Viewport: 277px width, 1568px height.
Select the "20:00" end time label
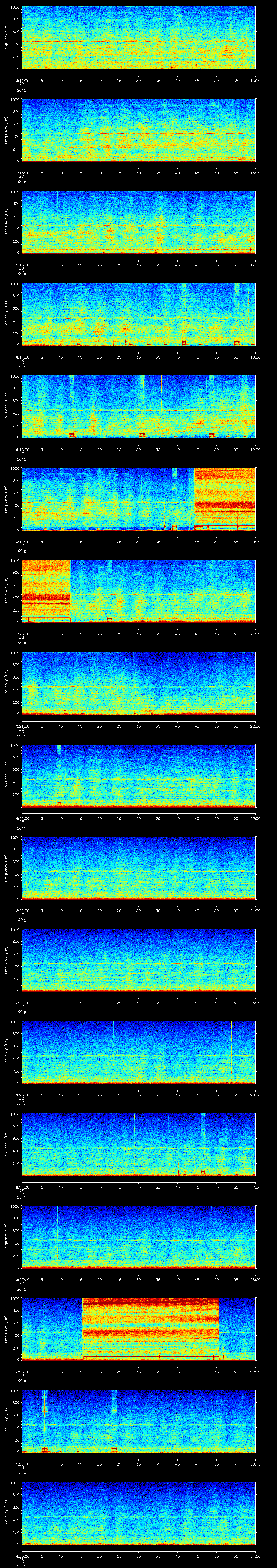pyautogui.click(x=255, y=542)
